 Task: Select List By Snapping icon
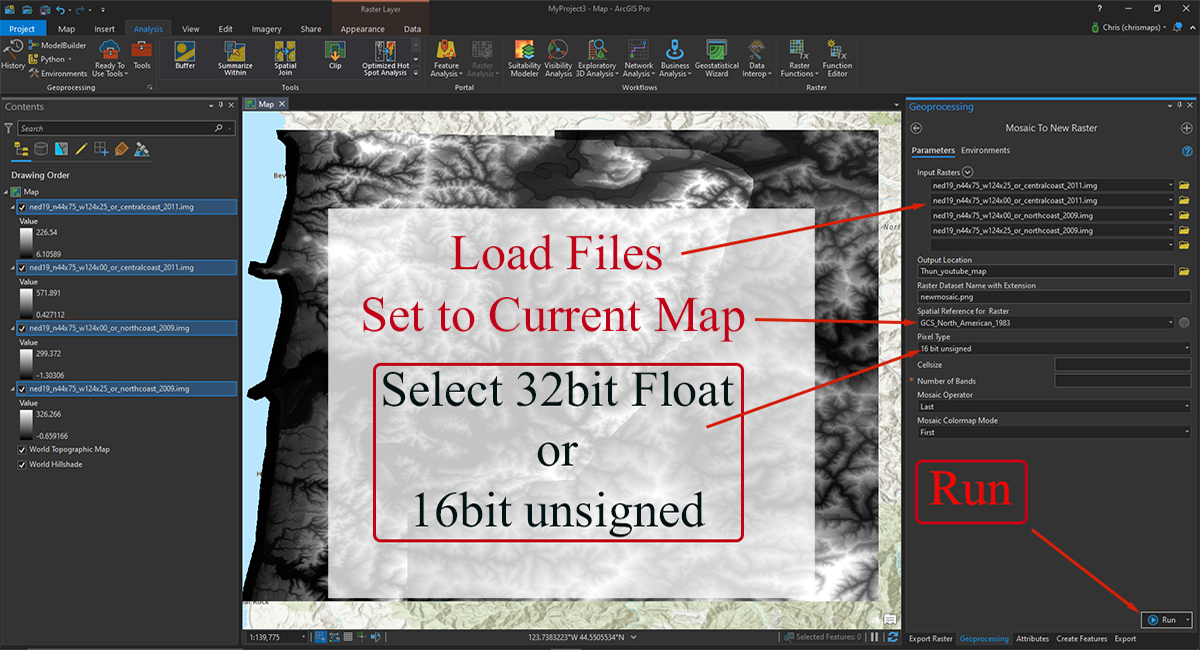(x=101, y=149)
